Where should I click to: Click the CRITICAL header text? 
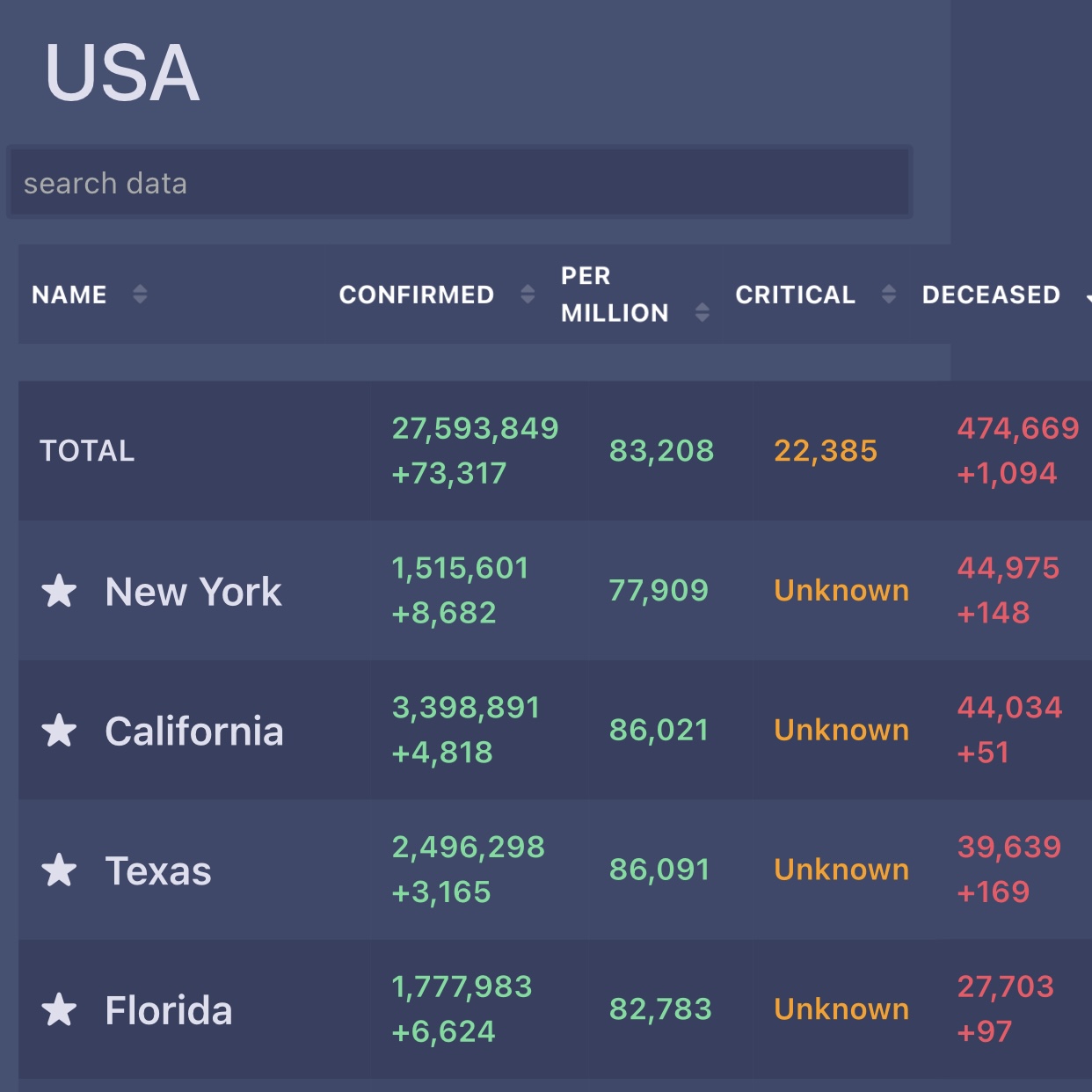[x=795, y=295]
